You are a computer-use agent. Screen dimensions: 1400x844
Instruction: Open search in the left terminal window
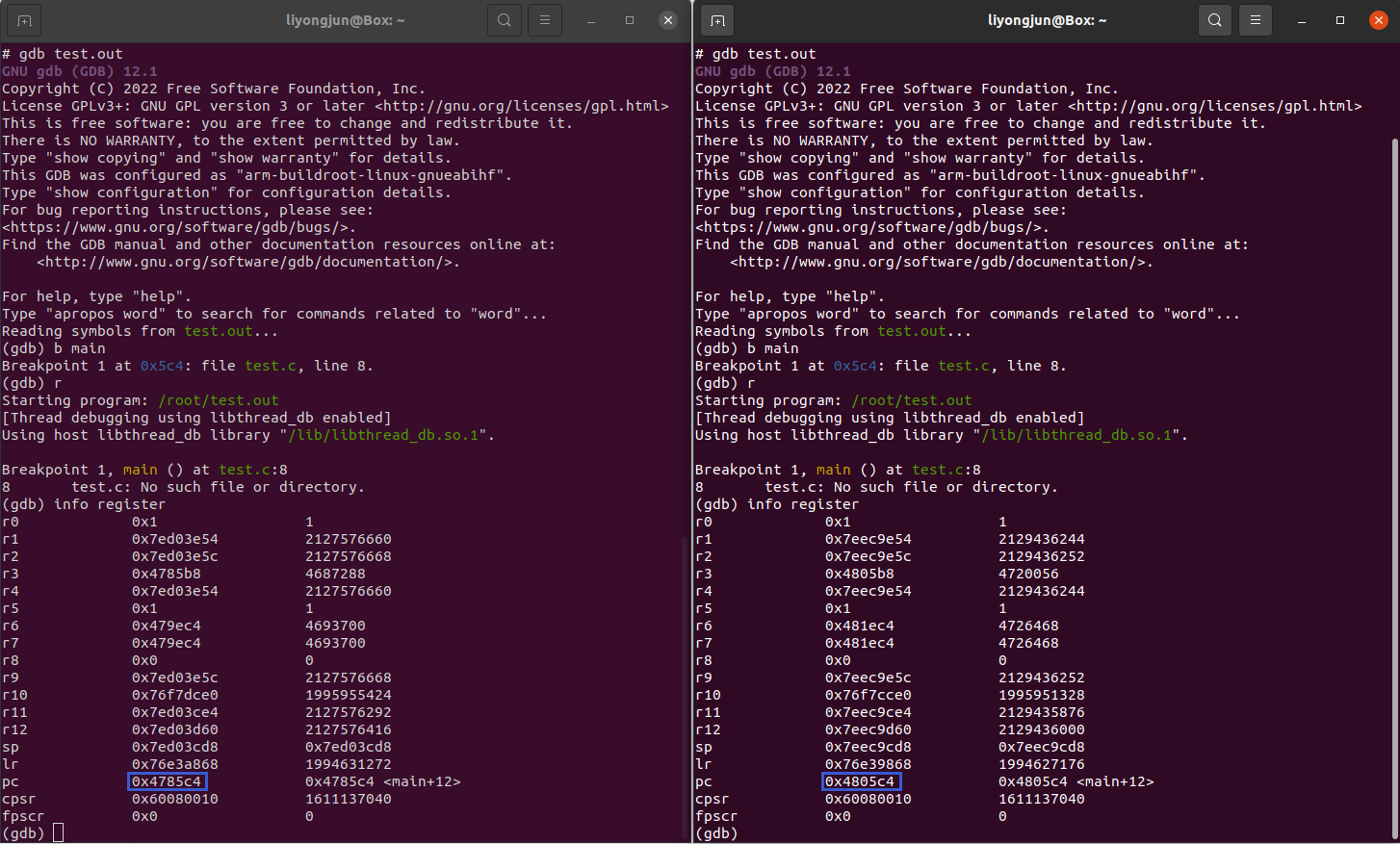(x=505, y=20)
